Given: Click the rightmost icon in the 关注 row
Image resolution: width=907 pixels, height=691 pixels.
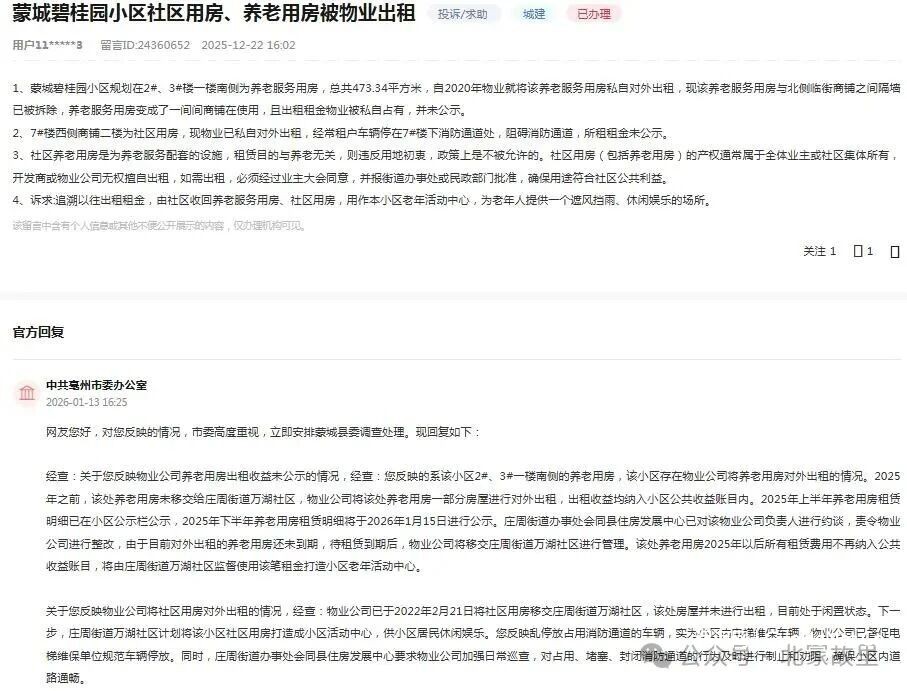Looking at the screenshot, I should [x=895, y=251].
